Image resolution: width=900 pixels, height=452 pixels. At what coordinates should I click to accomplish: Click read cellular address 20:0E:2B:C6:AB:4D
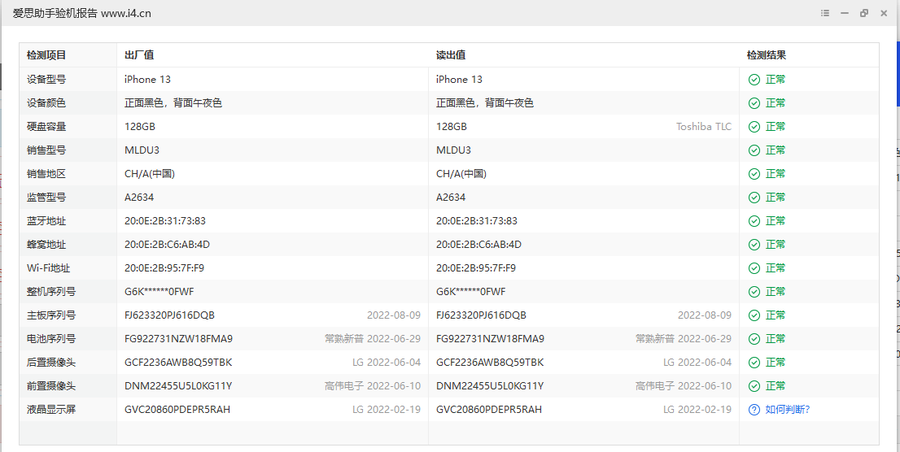tap(479, 244)
